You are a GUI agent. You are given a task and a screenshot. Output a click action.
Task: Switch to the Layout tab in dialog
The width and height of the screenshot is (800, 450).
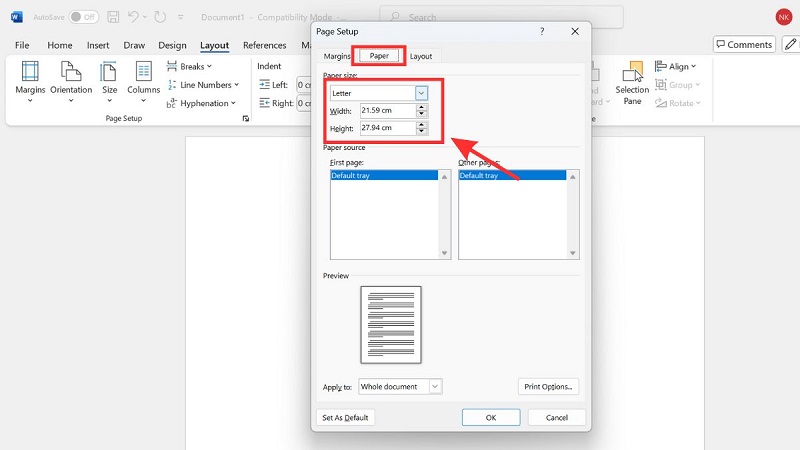pos(421,56)
